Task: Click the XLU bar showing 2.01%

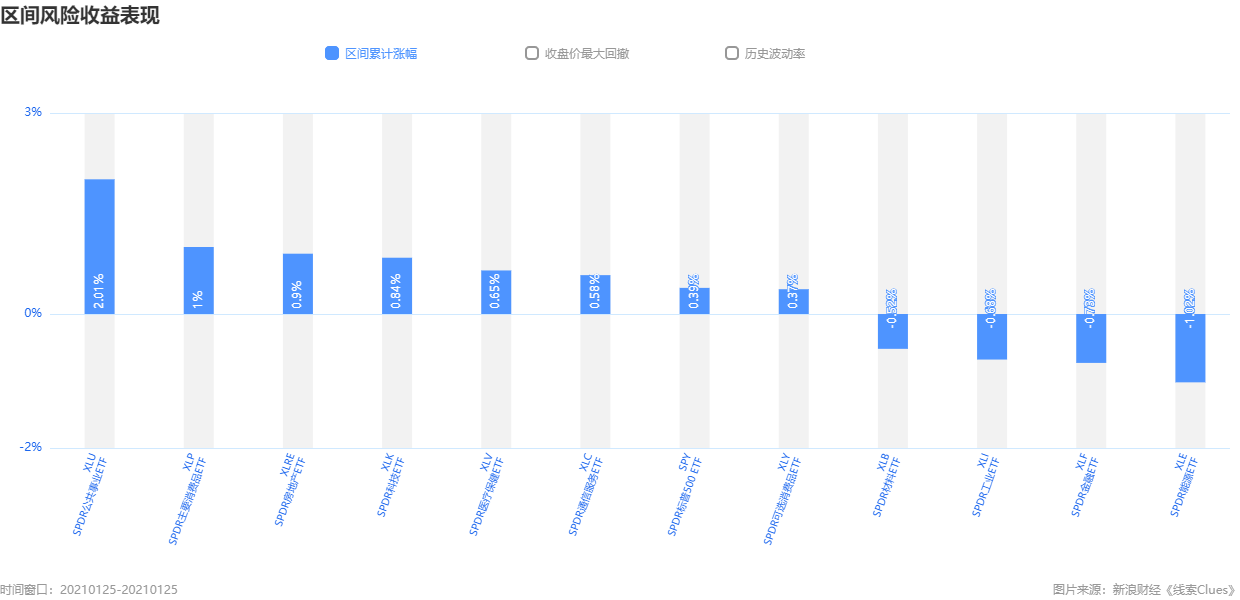Action: (x=99, y=246)
